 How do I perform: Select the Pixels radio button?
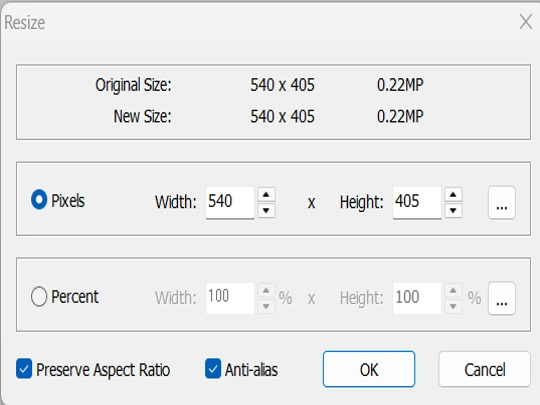click(39, 199)
